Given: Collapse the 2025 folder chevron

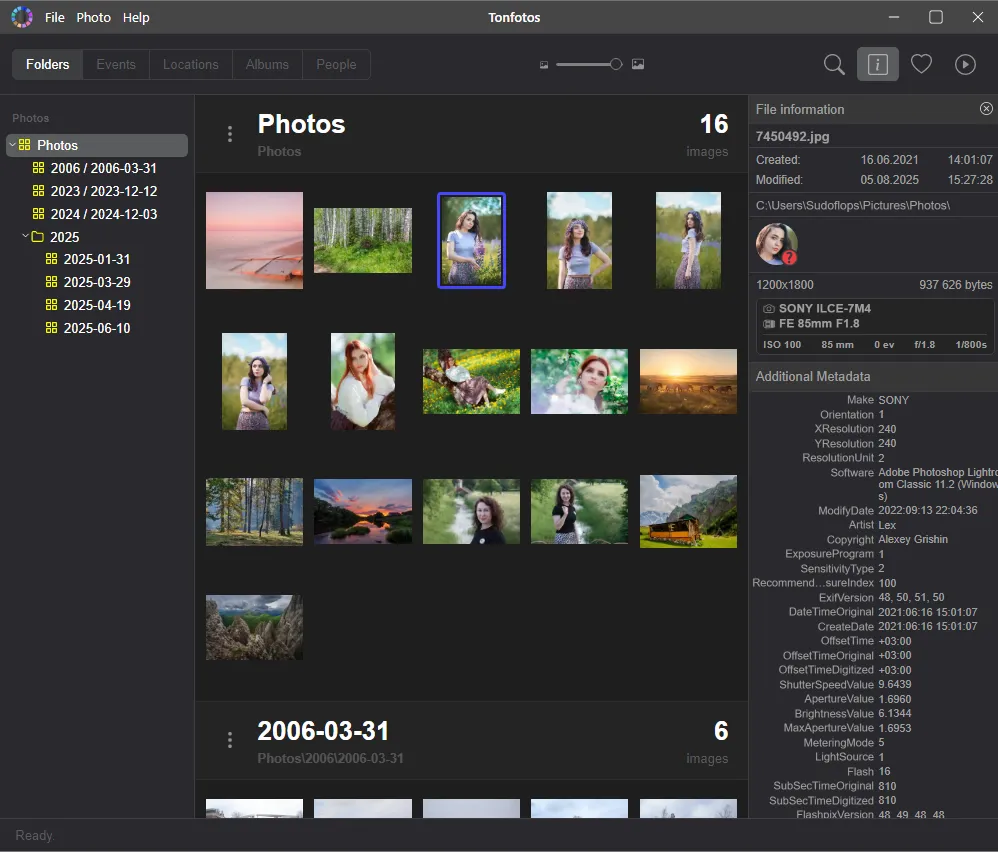Looking at the screenshot, I should coord(25,236).
